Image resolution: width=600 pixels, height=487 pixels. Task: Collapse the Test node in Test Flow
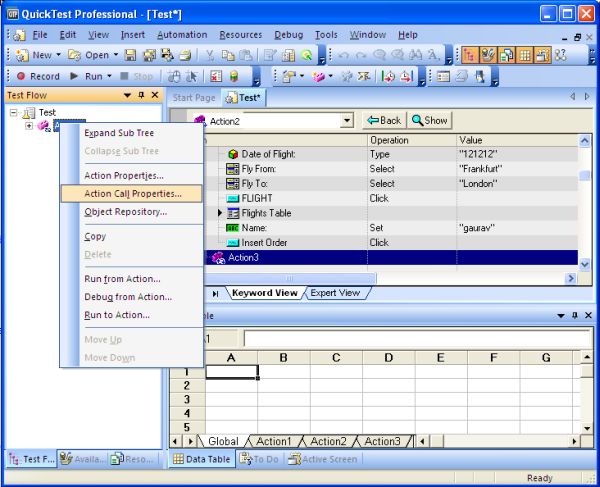coord(14,112)
